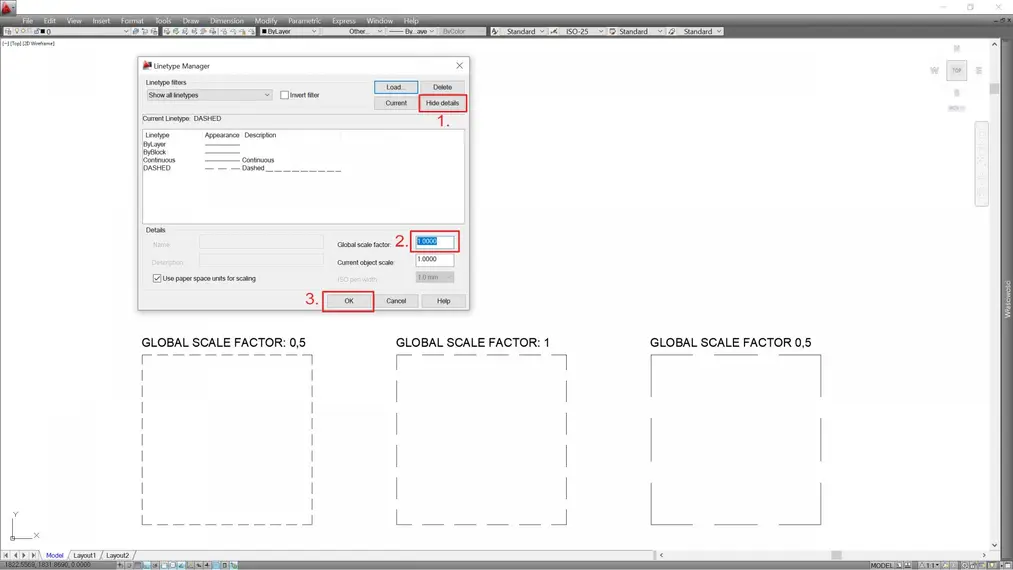Screen dimensions: 1013x570
Task: Click the Cancel button
Action: tap(396, 301)
